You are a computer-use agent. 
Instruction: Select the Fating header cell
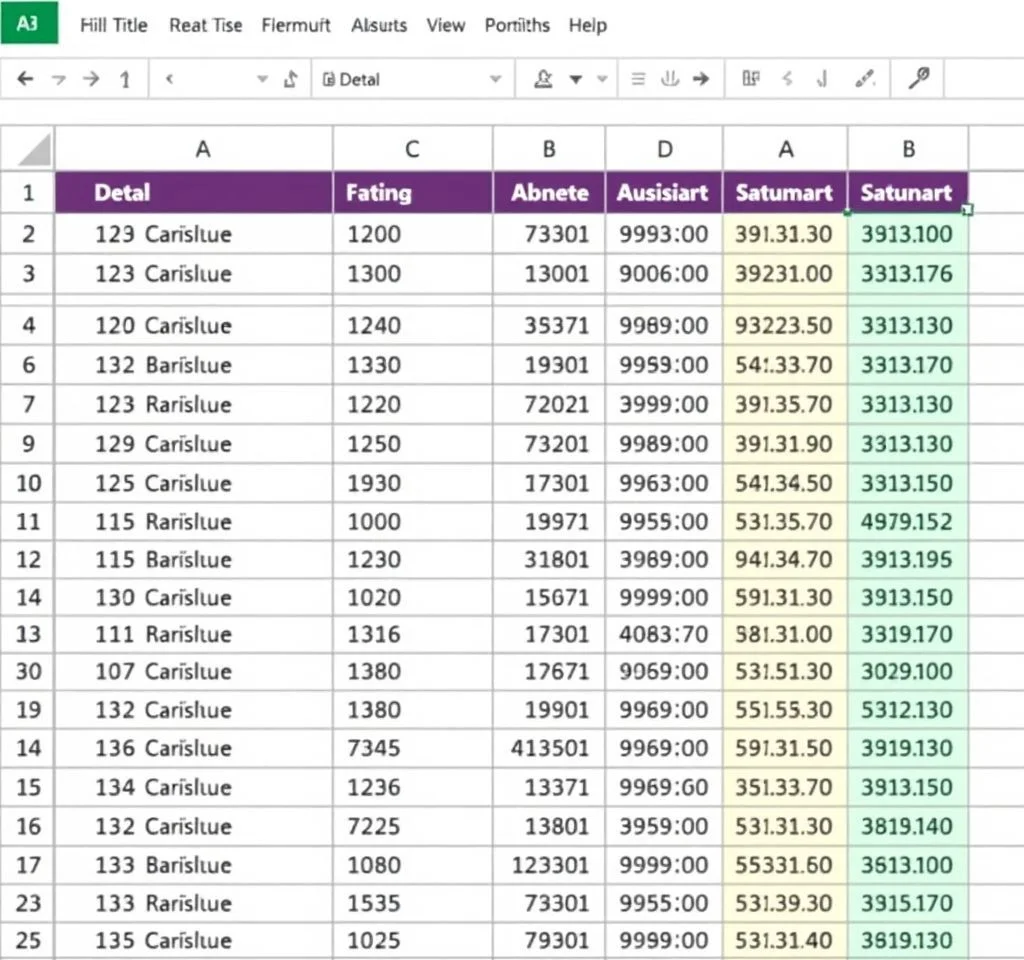[412, 192]
